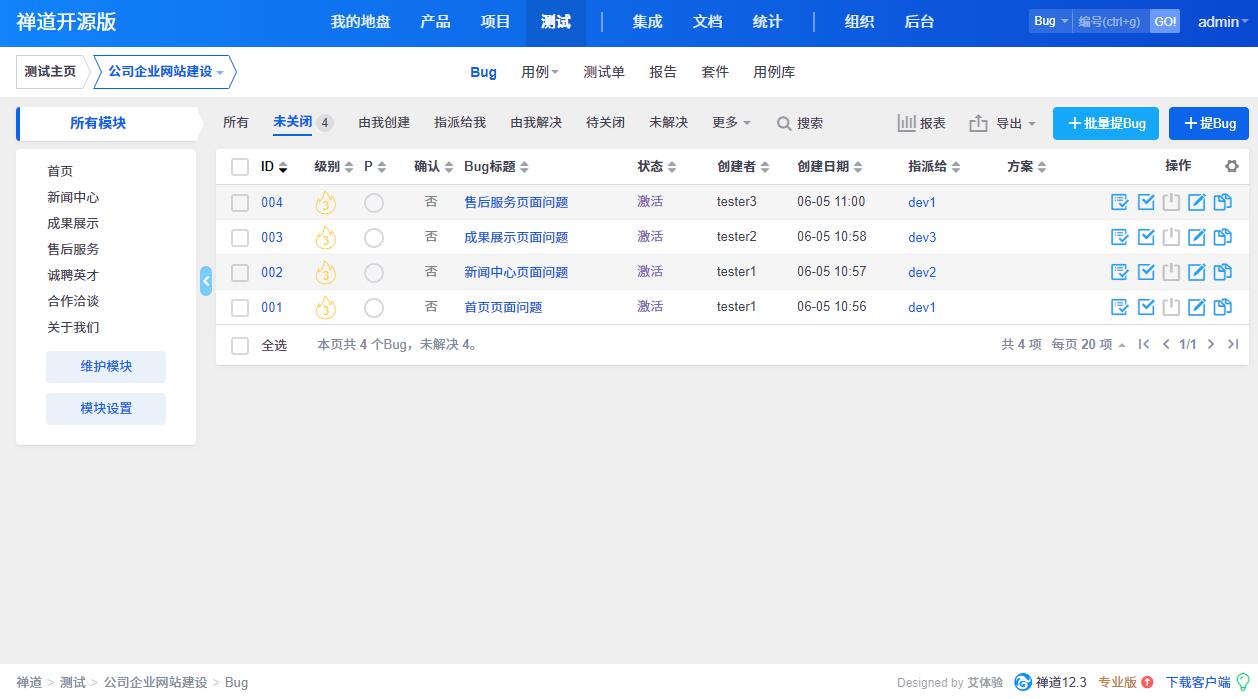
Task: Open column settings gear icon
Action: (1232, 167)
